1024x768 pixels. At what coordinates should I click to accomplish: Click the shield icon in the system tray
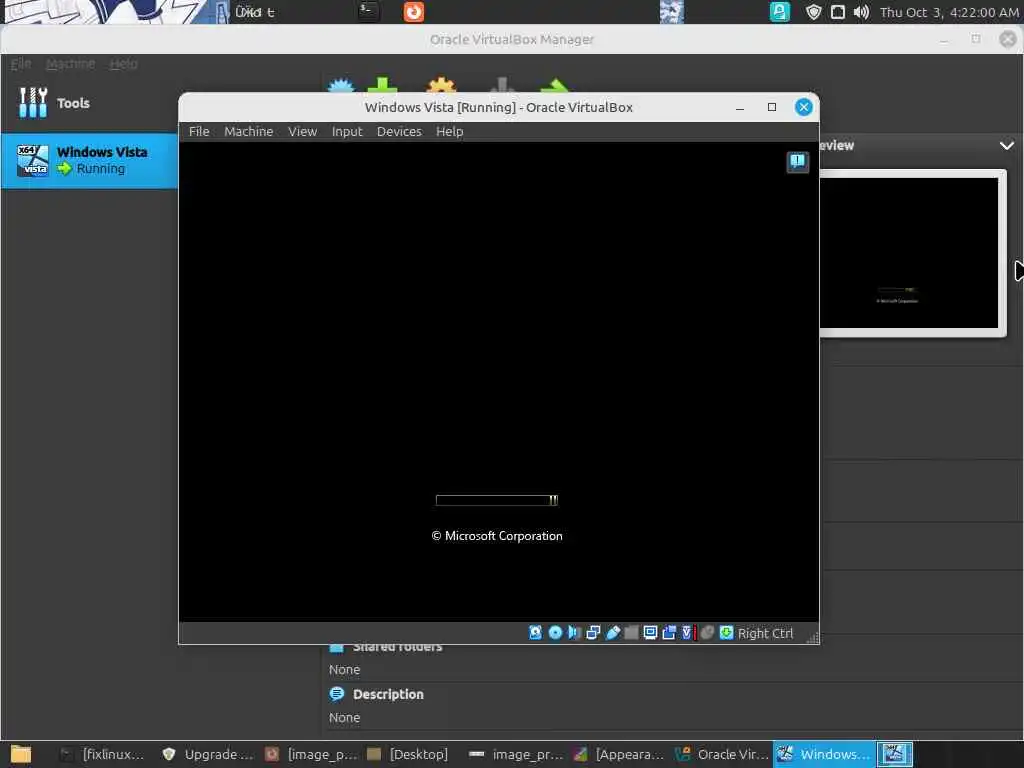pyautogui.click(x=813, y=12)
